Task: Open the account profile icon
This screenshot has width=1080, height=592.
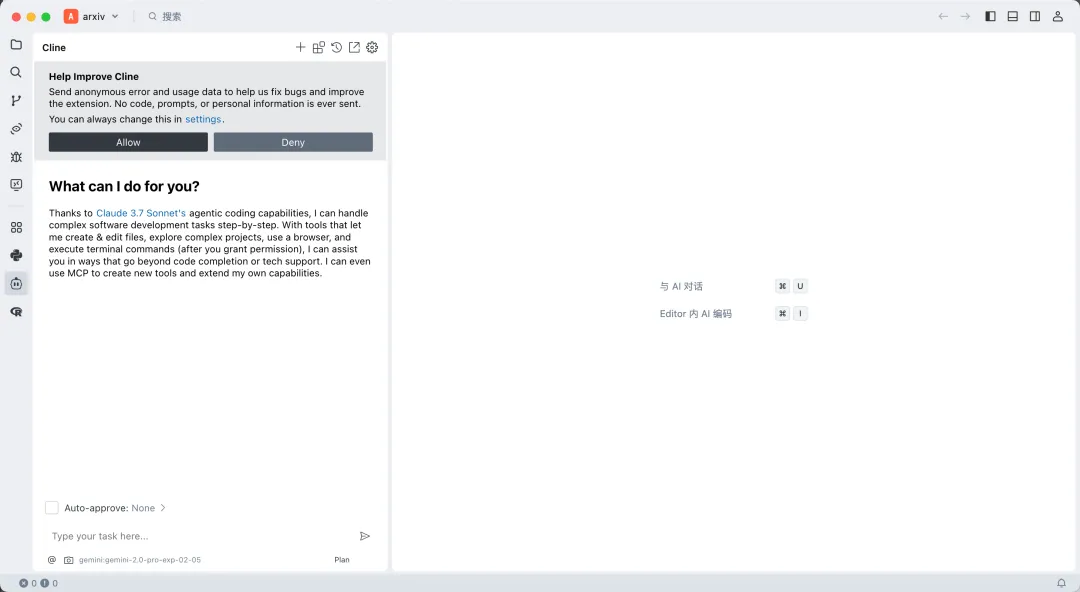Action: coord(1057,17)
